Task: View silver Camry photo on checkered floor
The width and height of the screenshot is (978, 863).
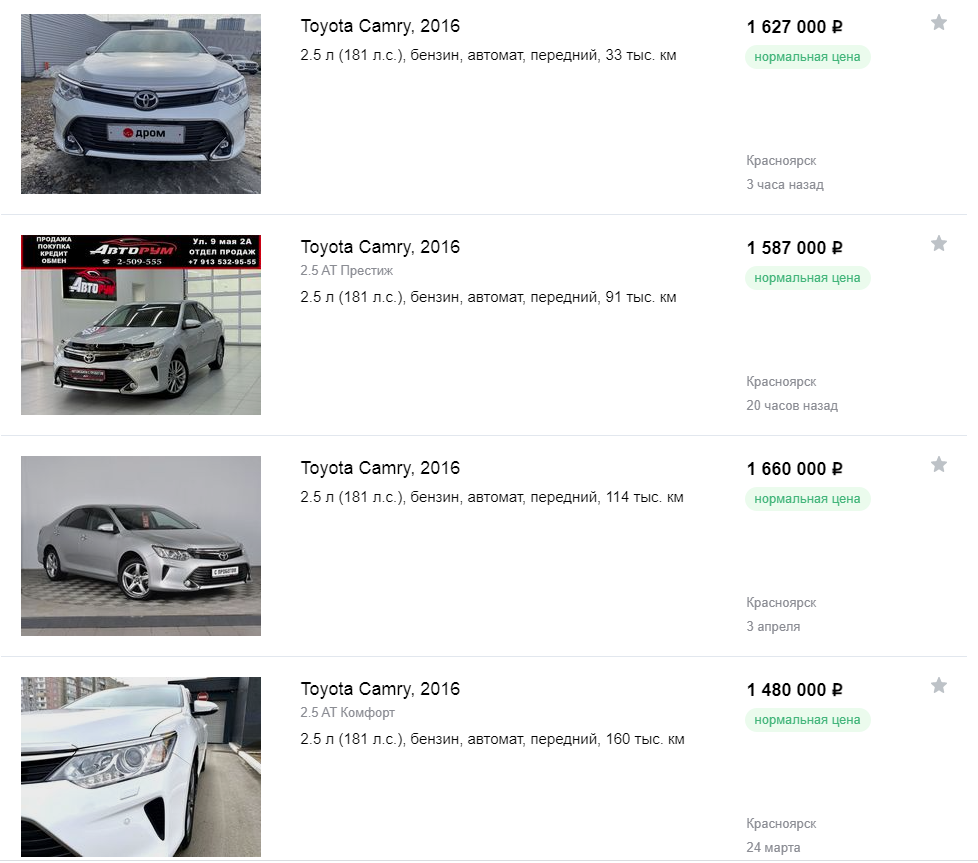Action: point(141,546)
